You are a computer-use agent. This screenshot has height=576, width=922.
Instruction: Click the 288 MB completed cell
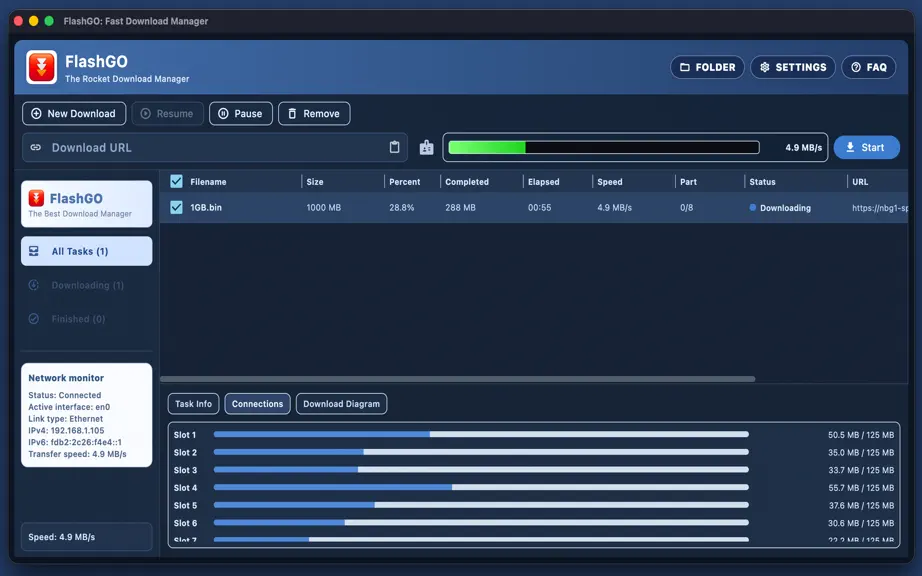pos(460,207)
